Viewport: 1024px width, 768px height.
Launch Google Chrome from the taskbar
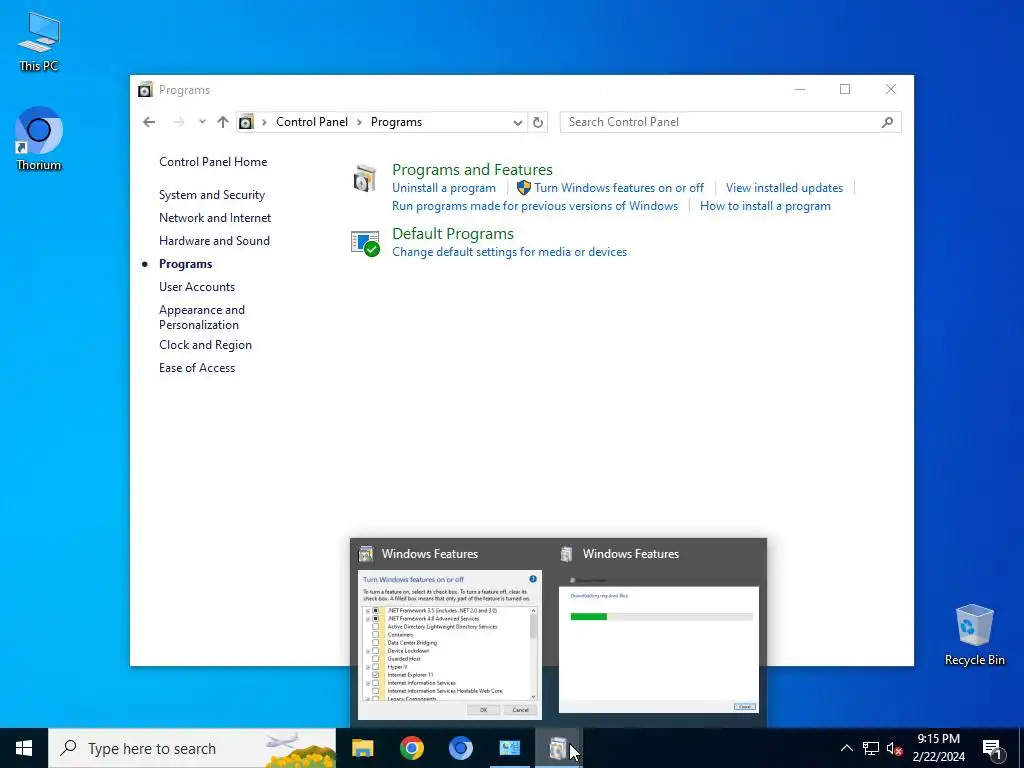coord(411,748)
